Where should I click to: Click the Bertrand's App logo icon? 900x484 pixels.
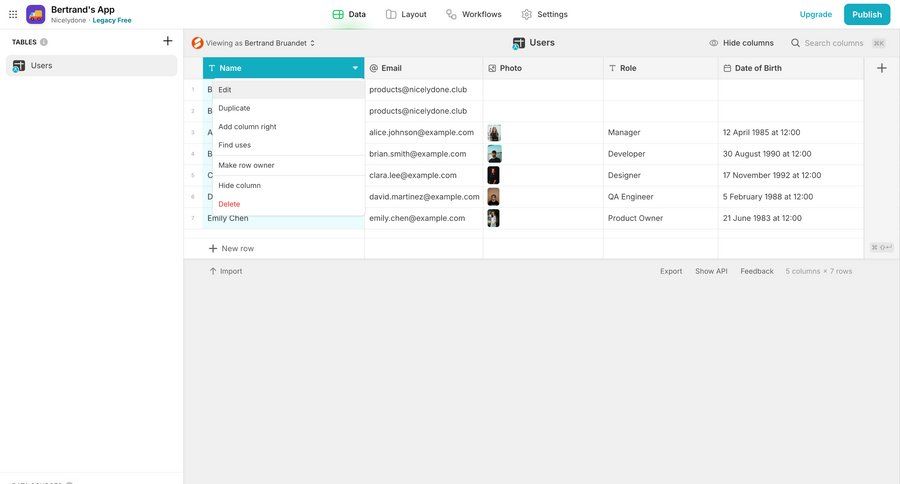[36, 14]
